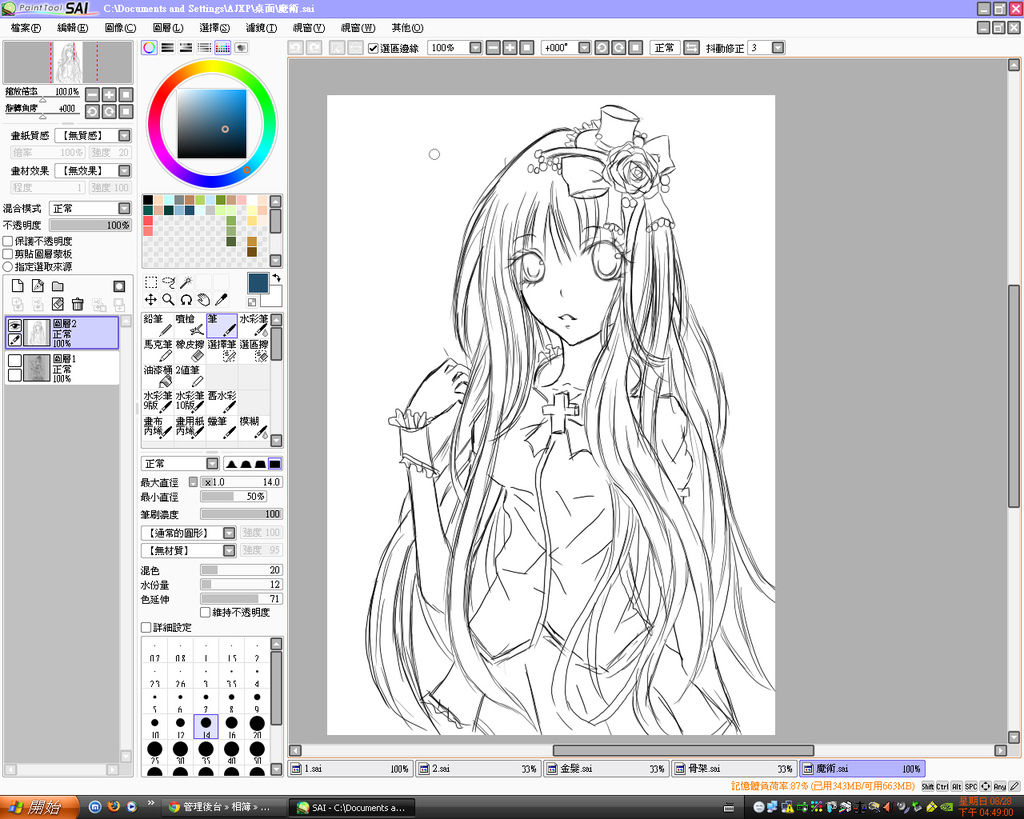Open the rotation angle +000° dropdown

coord(584,48)
